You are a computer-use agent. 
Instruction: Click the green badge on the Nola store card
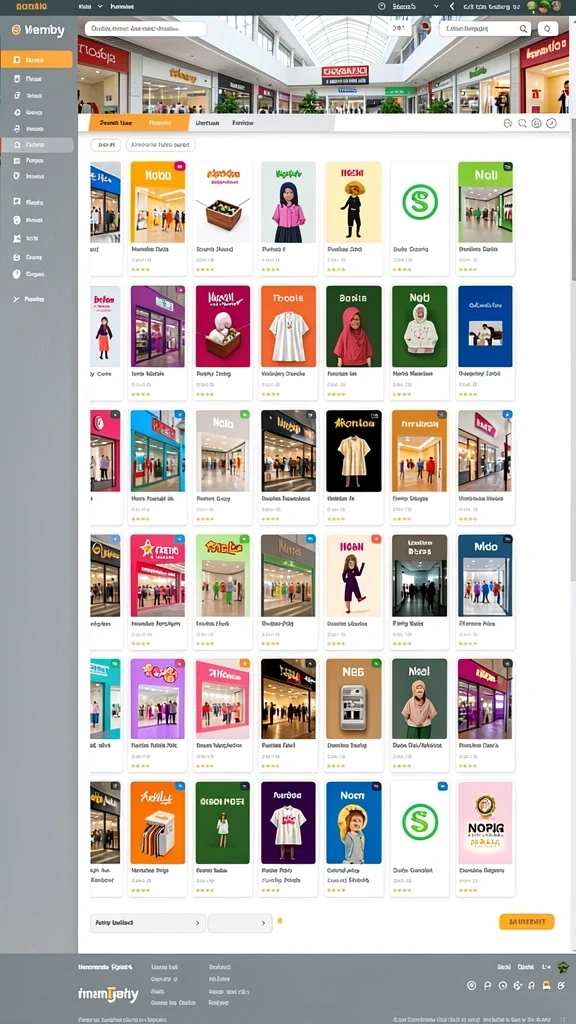click(x=245, y=415)
